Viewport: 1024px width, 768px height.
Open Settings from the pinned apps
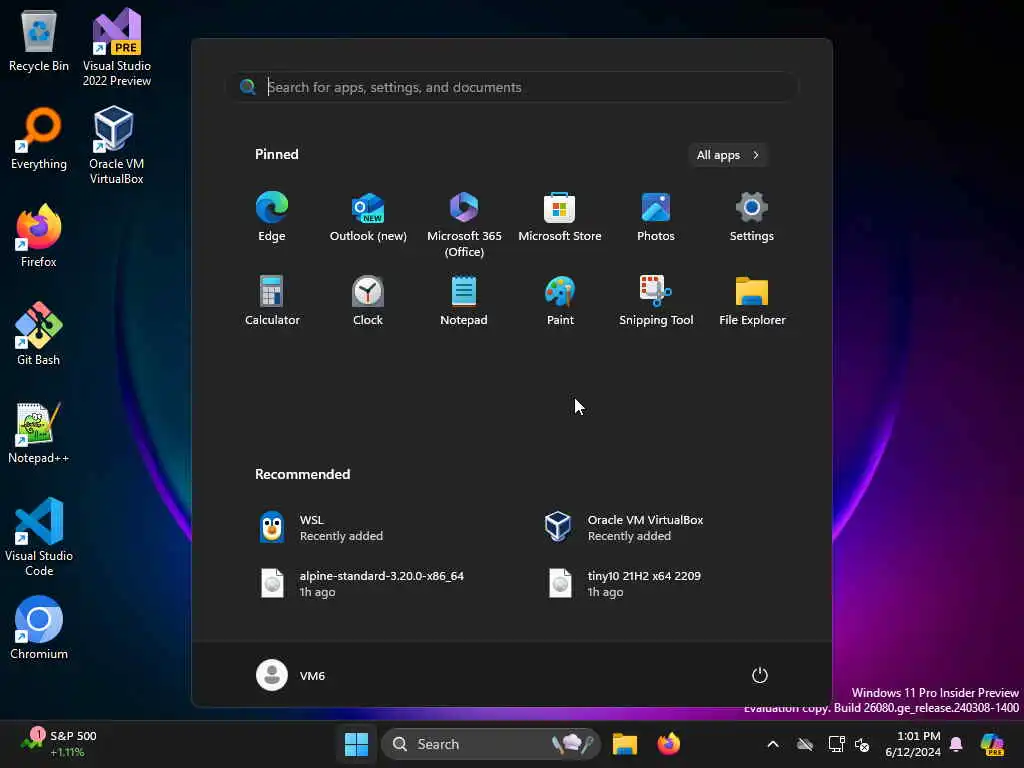tap(752, 217)
